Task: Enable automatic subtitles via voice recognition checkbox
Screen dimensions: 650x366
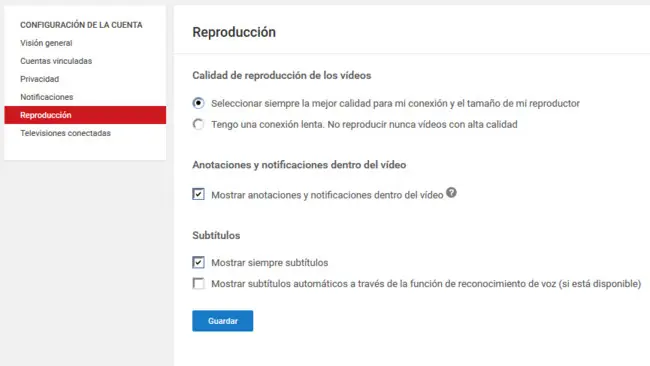Action: coord(199,284)
